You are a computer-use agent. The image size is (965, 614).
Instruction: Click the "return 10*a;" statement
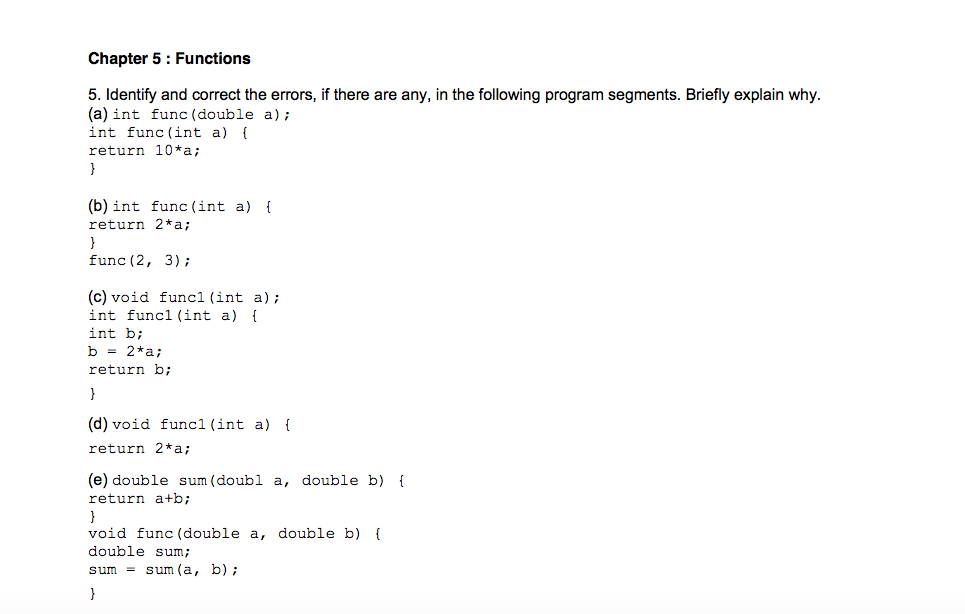144,150
